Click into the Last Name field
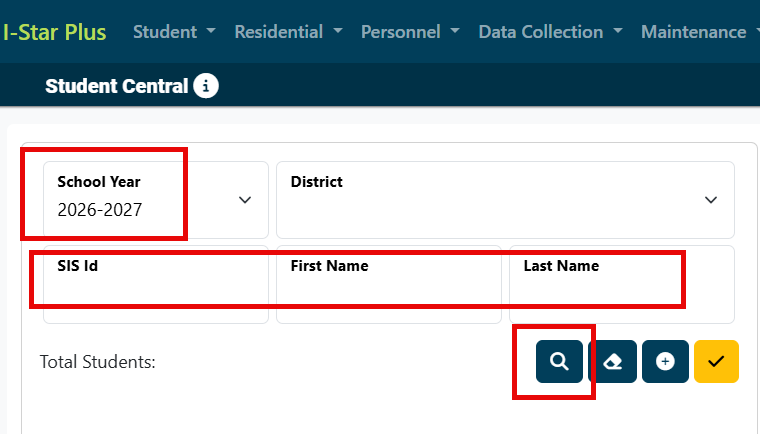This screenshot has height=434, width=760. 622,285
